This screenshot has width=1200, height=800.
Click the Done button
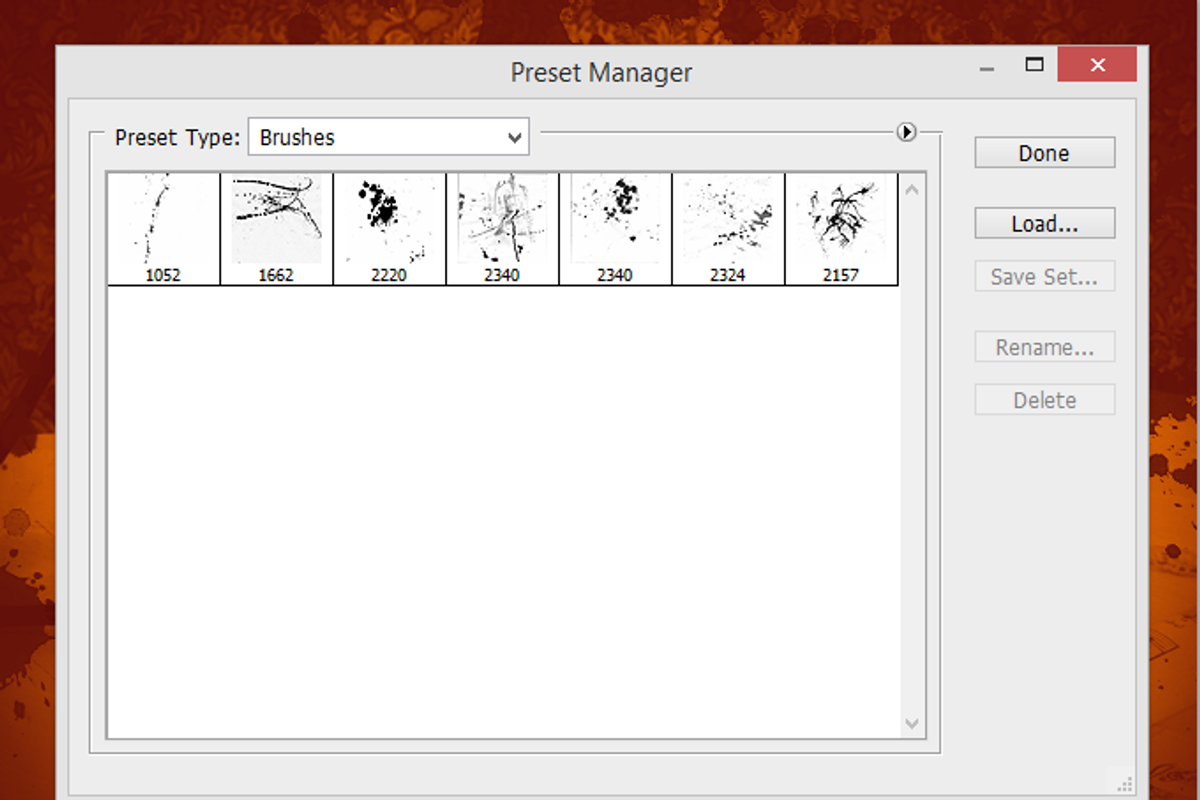[x=1044, y=153]
